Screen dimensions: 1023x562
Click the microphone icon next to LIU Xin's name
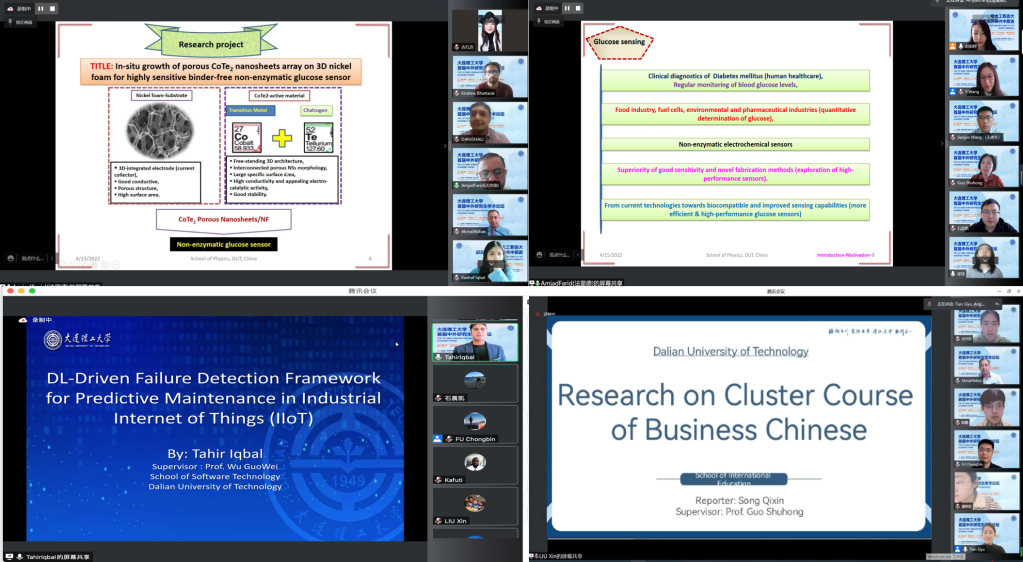tap(437, 521)
